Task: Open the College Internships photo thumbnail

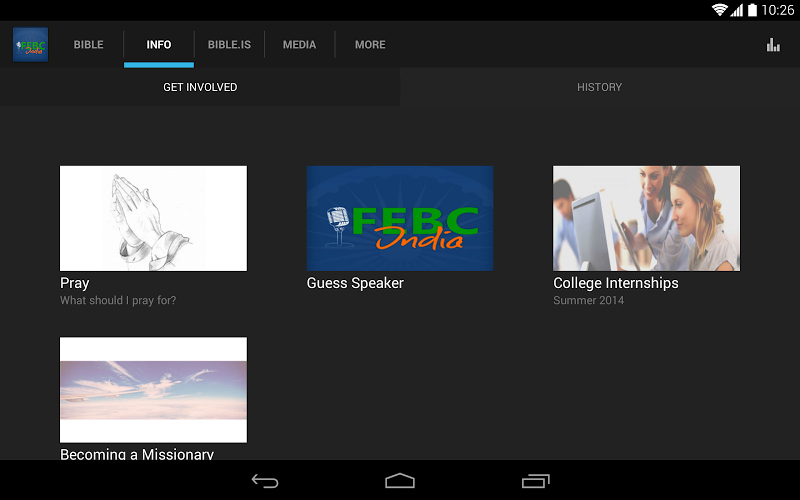Action: click(x=646, y=218)
